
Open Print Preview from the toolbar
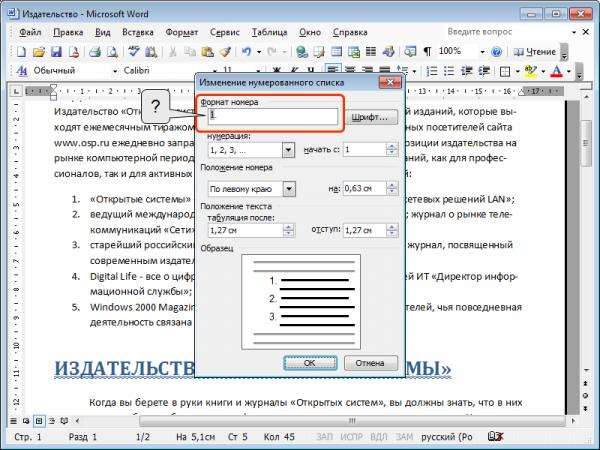(x=112, y=52)
